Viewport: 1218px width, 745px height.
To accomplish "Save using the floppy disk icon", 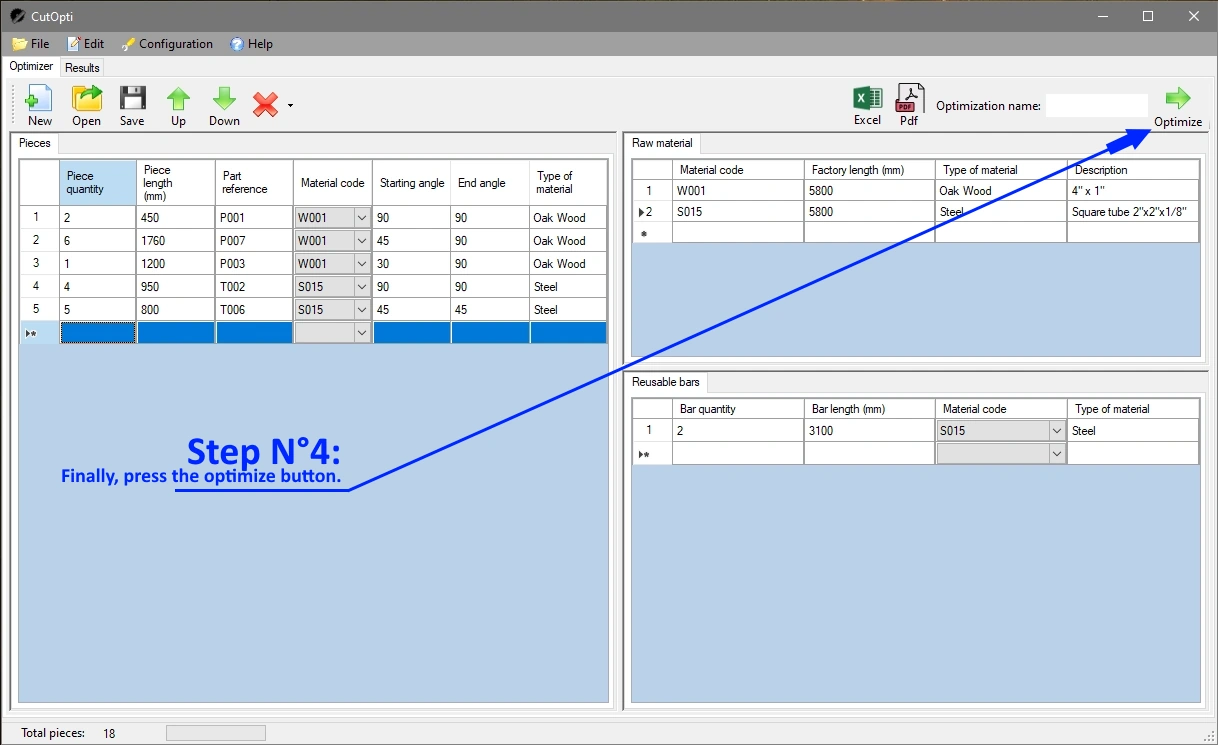I will pyautogui.click(x=132, y=105).
